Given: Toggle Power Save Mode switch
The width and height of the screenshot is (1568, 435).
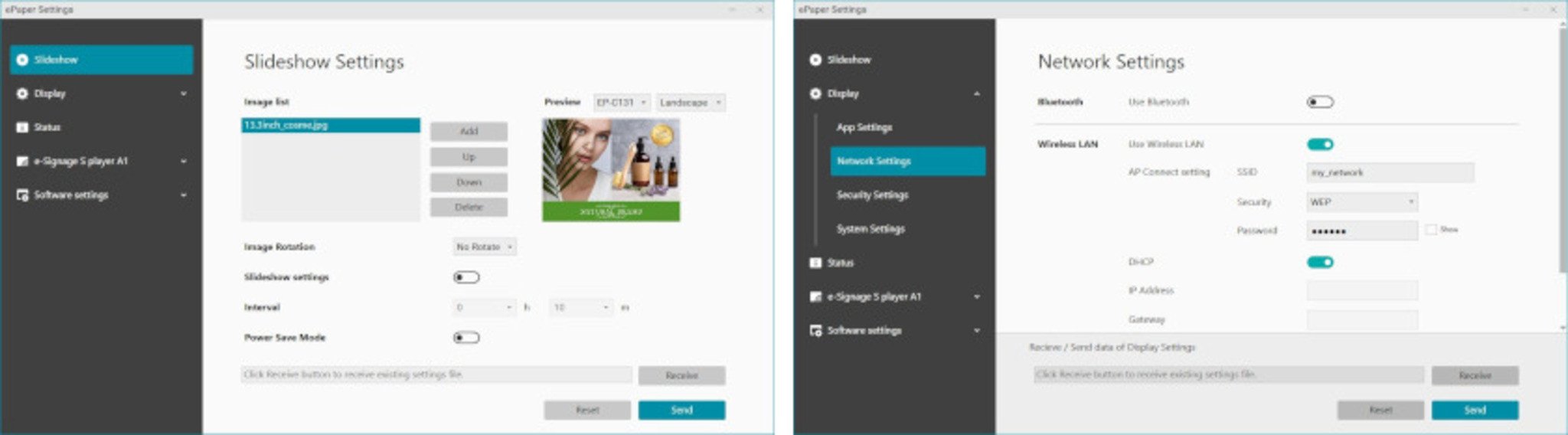Looking at the screenshot, I should [466, 338].
